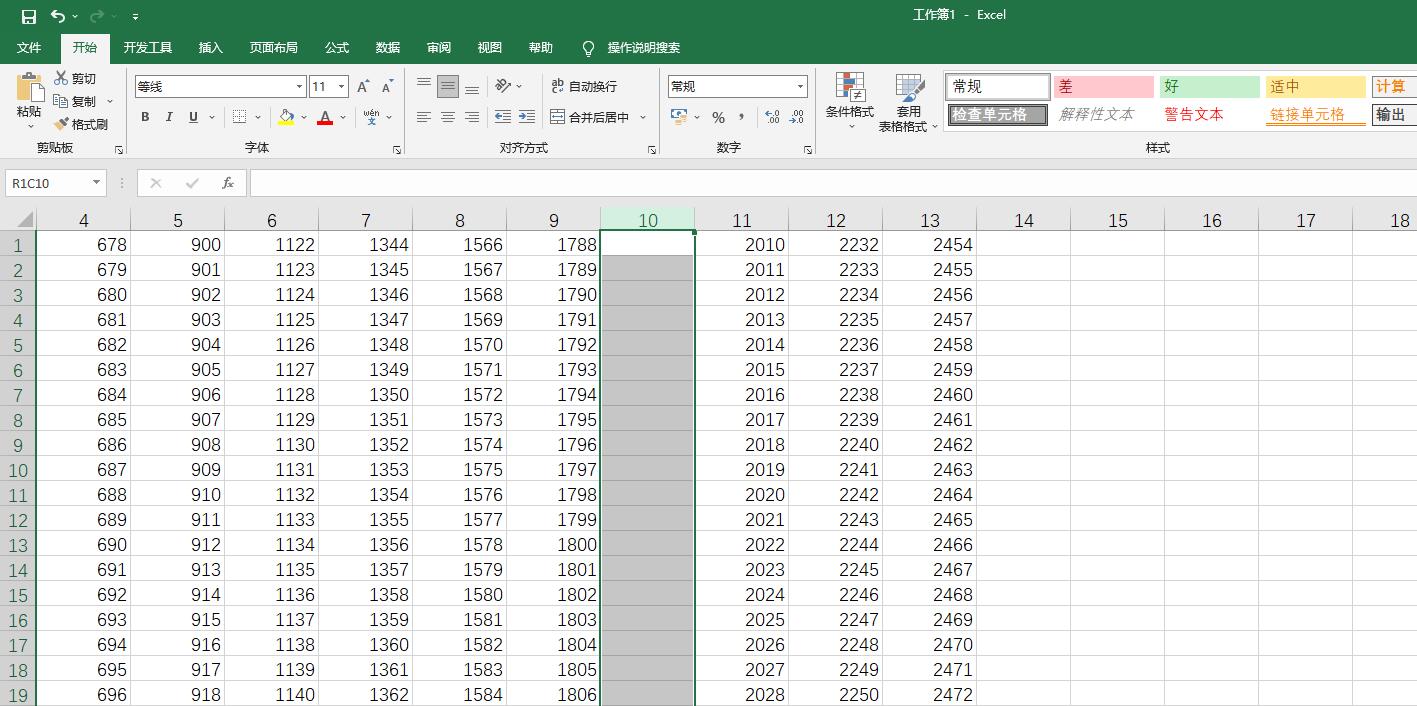This screenshot has width=1417, height=706.
Task: Click the orientation (angled text) icon
Action: (503, 86)
